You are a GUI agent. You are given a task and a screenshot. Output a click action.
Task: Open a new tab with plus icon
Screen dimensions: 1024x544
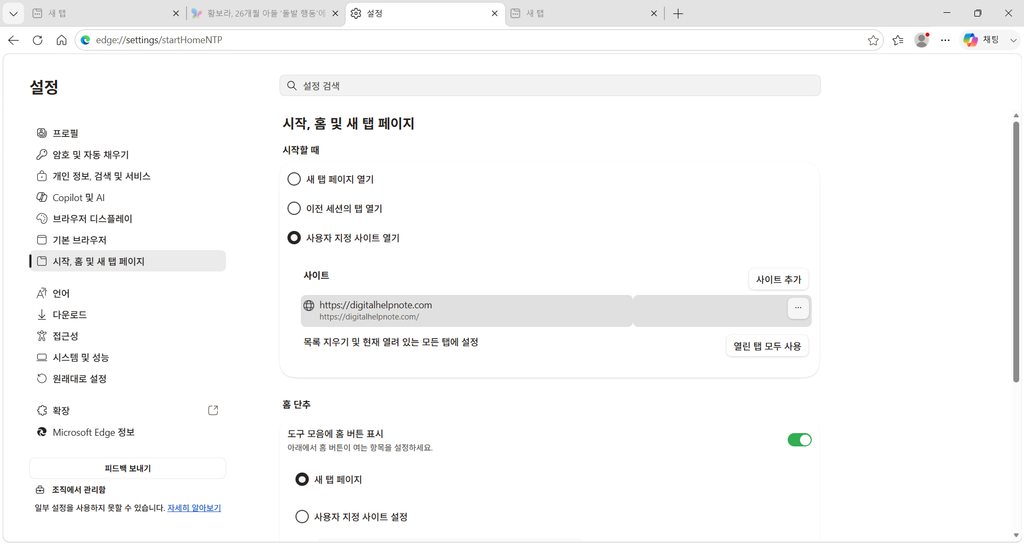coord(678,13)
